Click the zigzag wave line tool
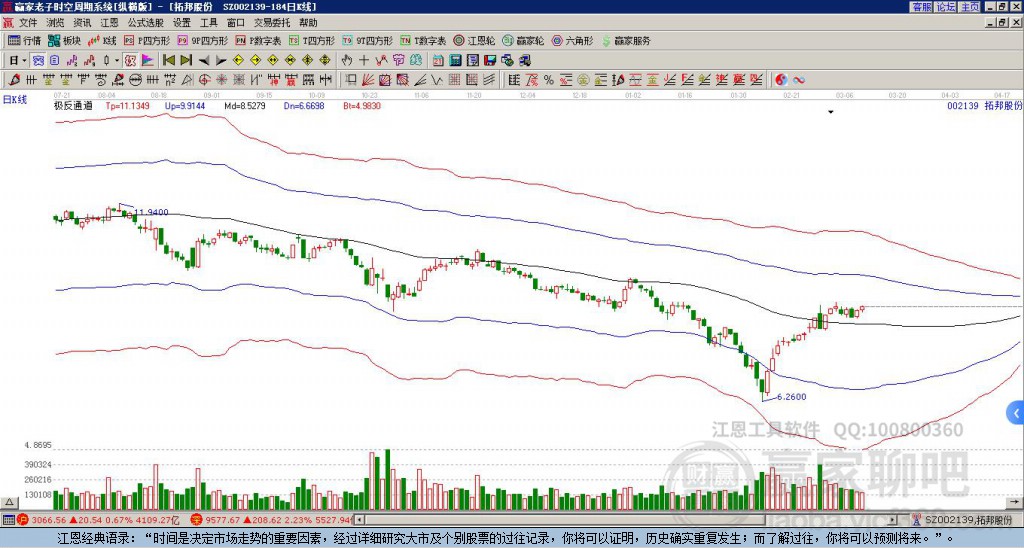The image size is (1024, 548). (436, 80)
